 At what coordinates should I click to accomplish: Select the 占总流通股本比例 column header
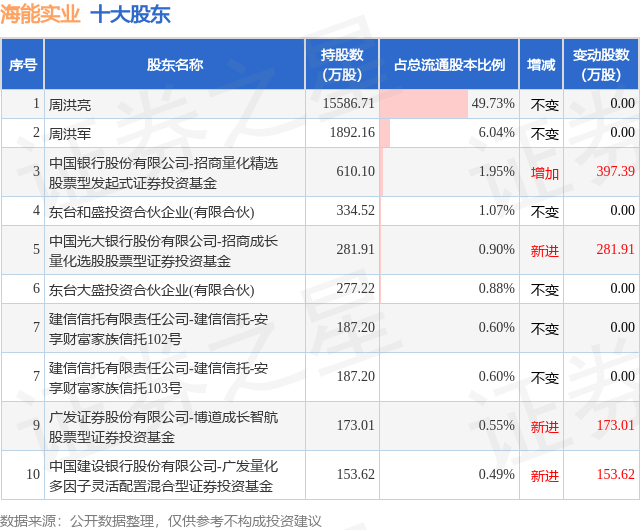(x=449, y=65)
